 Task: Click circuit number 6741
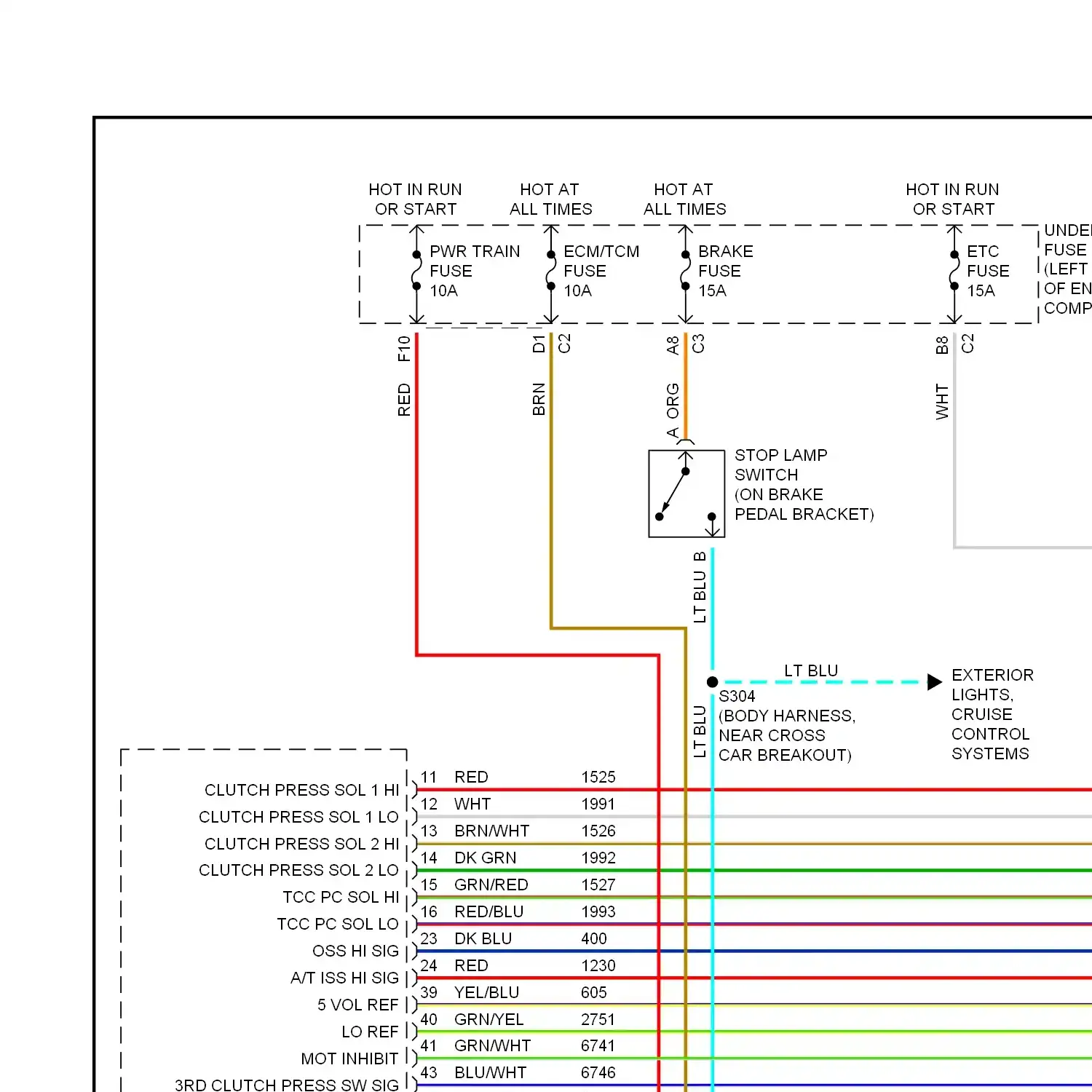tap(598, 1045)
